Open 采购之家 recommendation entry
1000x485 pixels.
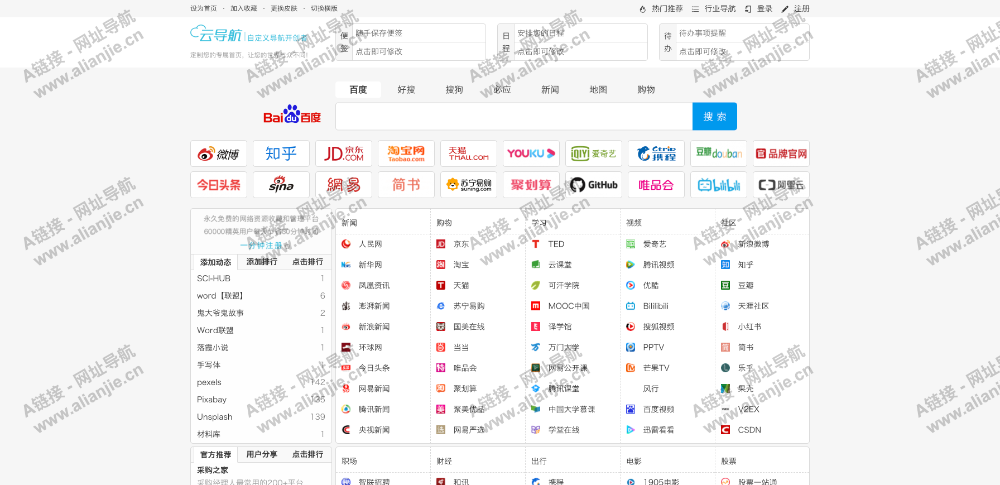coord(213,470)
